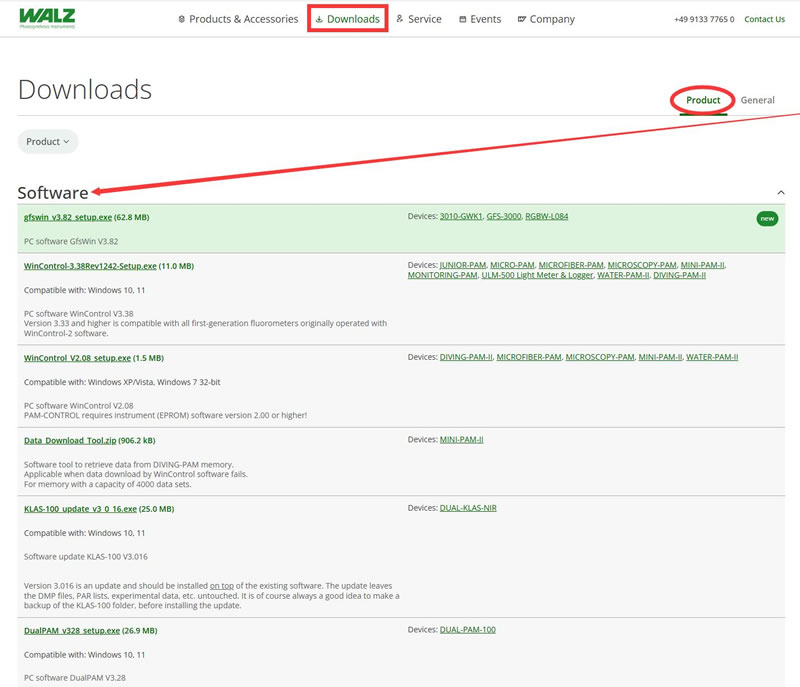Screen dimensions: 800x687
Task: Download gfswin_v3.82_setup.exe
Action: tap(67, 216)
